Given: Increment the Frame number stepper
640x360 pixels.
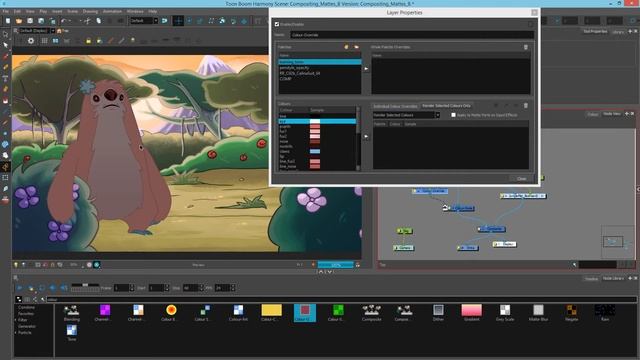Looking at the screenshot, I should 132,286.
